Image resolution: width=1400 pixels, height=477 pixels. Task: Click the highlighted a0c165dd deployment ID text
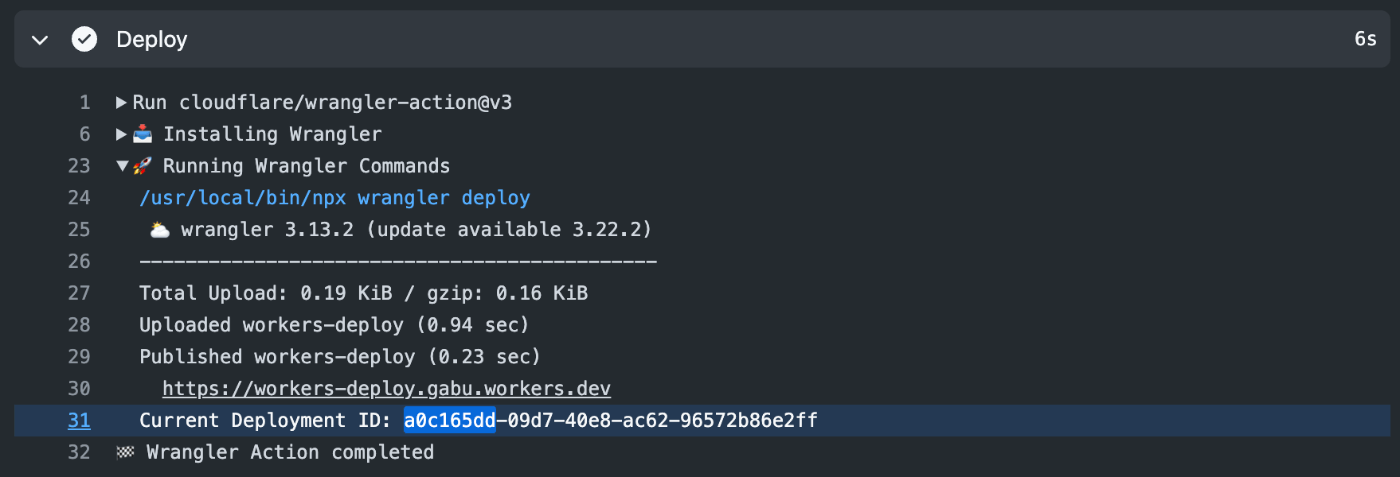(450, 420)
